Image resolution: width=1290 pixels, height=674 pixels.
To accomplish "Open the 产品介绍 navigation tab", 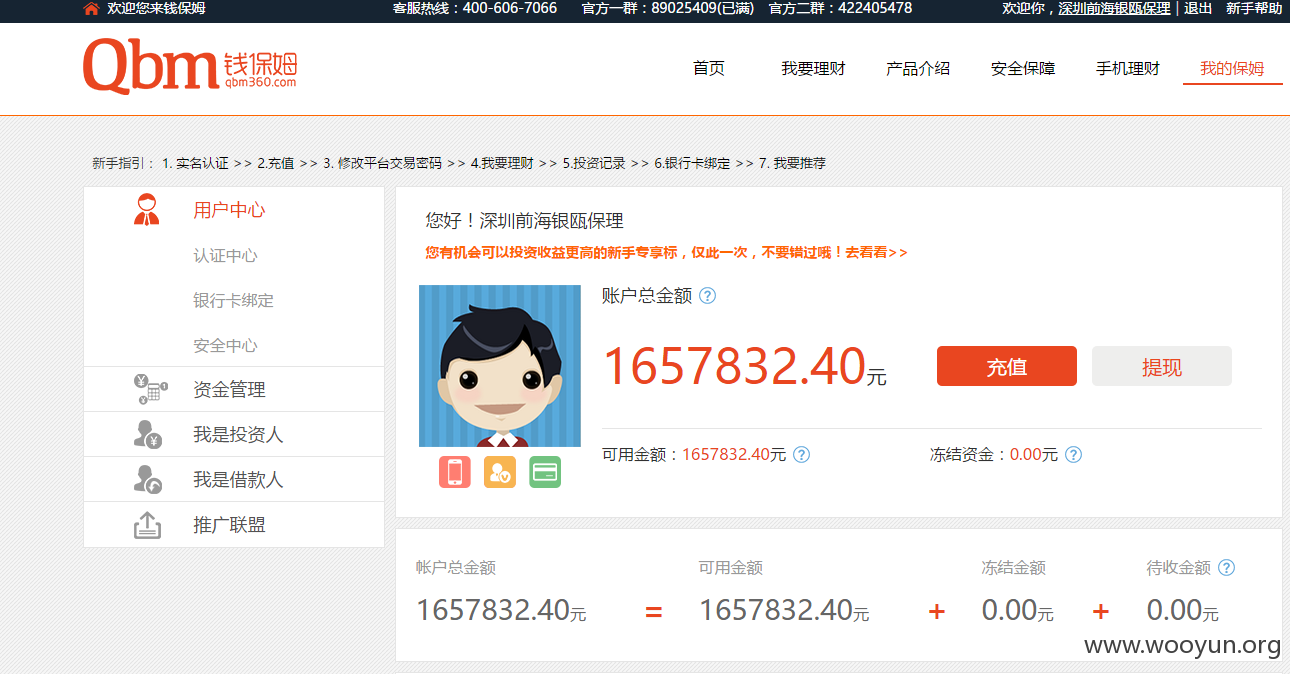I will point(918,69).
